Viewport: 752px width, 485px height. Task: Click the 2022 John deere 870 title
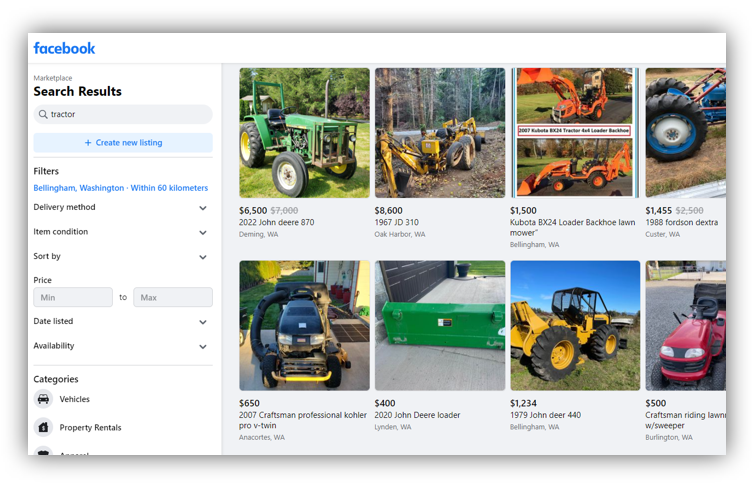click(277, 223)
